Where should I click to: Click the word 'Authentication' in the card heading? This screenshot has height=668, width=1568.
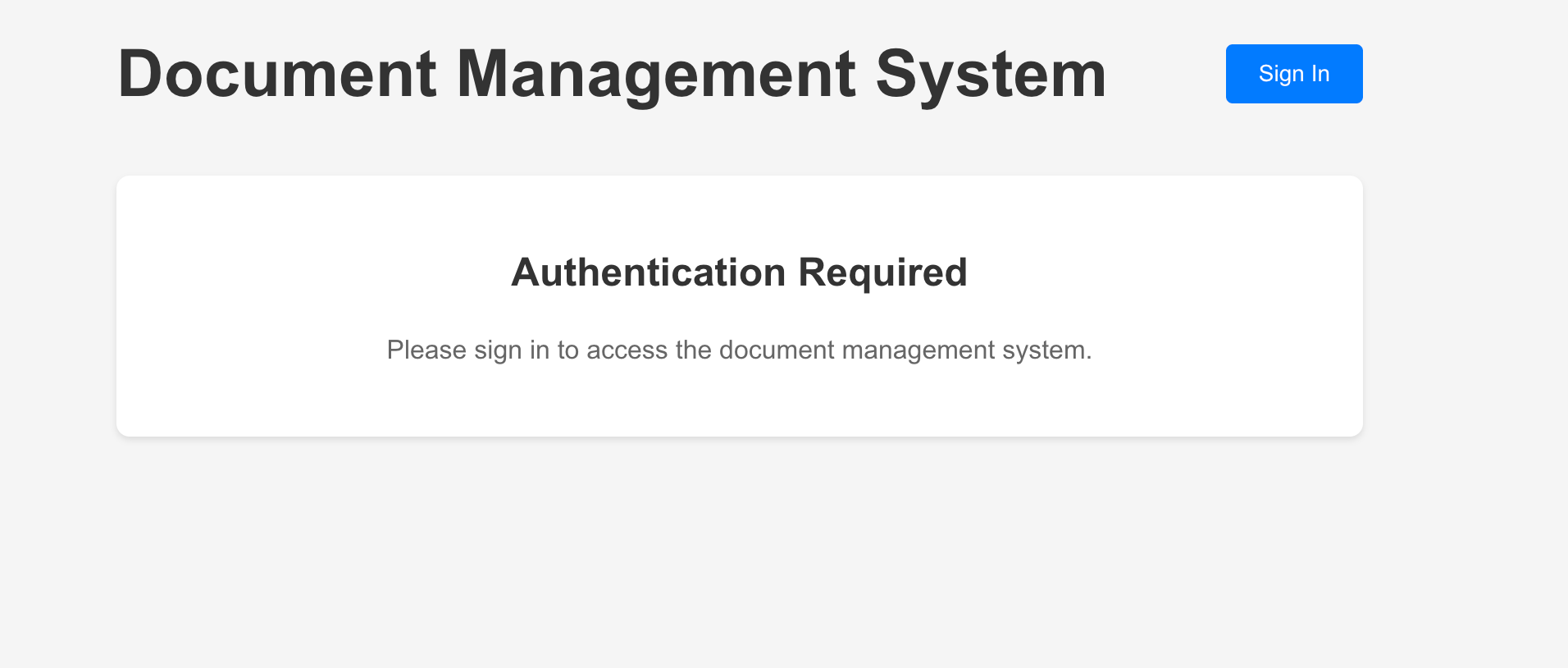(649, 272)
